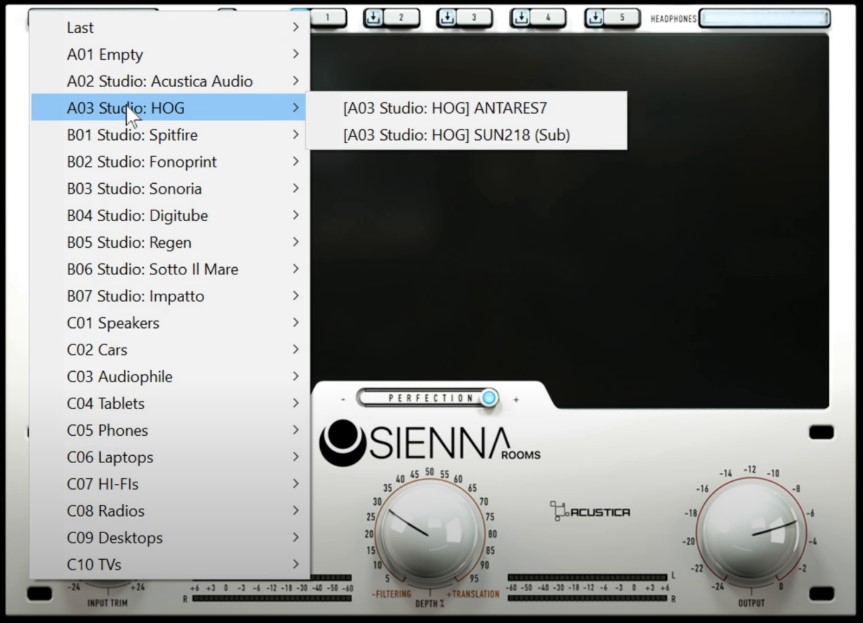Expand the C02 Cars chevron

(x=296, y=349)
